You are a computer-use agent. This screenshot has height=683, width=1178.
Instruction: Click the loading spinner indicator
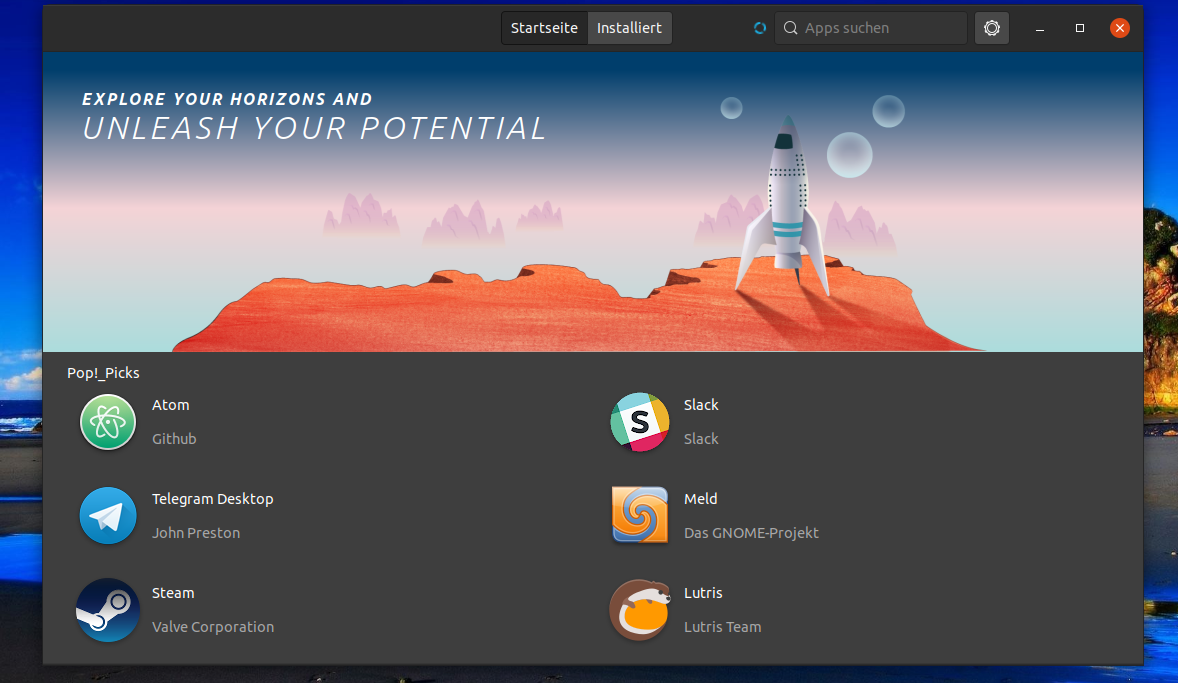click(x=760, y=29)
